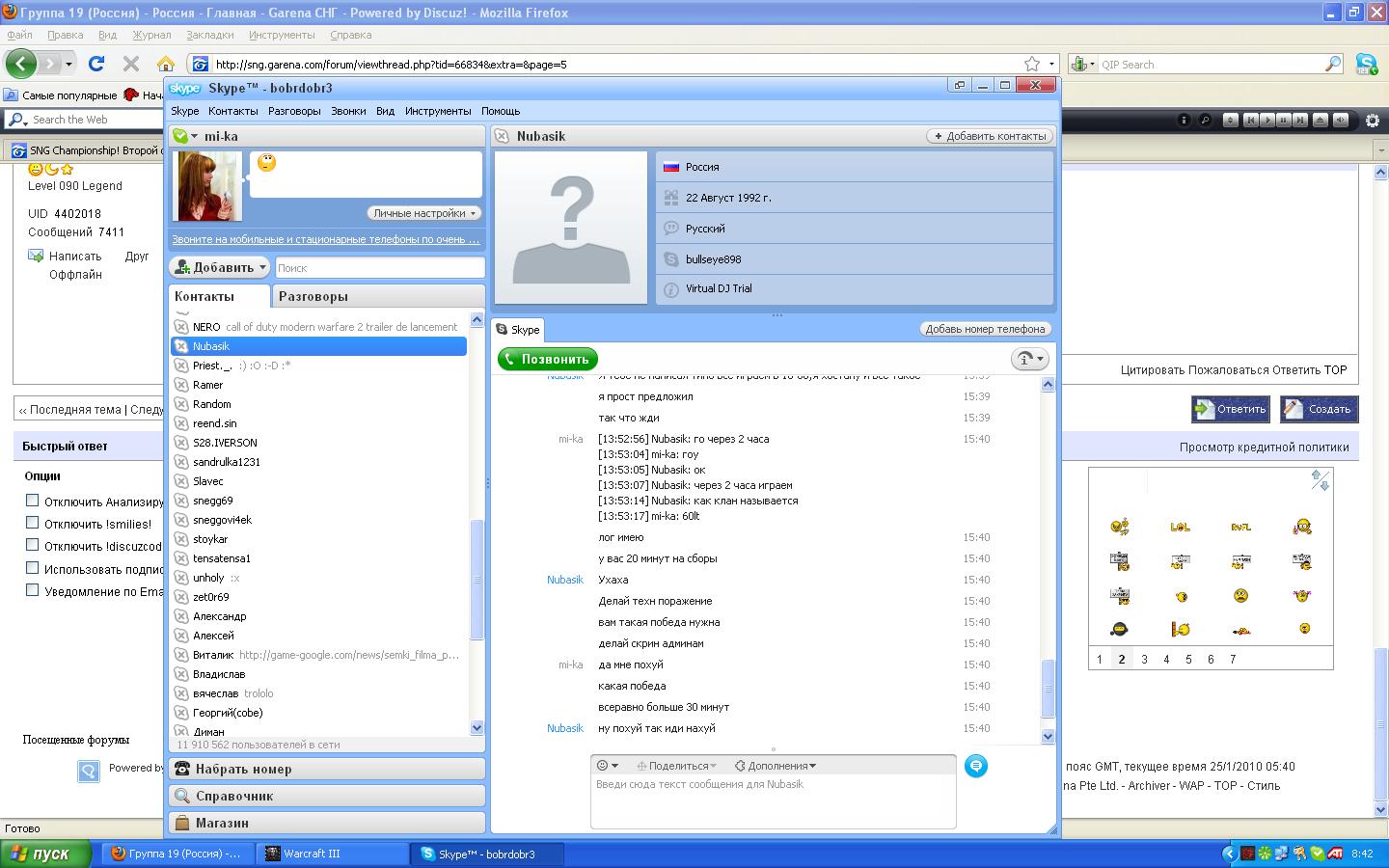1389x868 pixels.
Task: Click the green Call (Позвонить) button
Action: [x=548, y=359]
